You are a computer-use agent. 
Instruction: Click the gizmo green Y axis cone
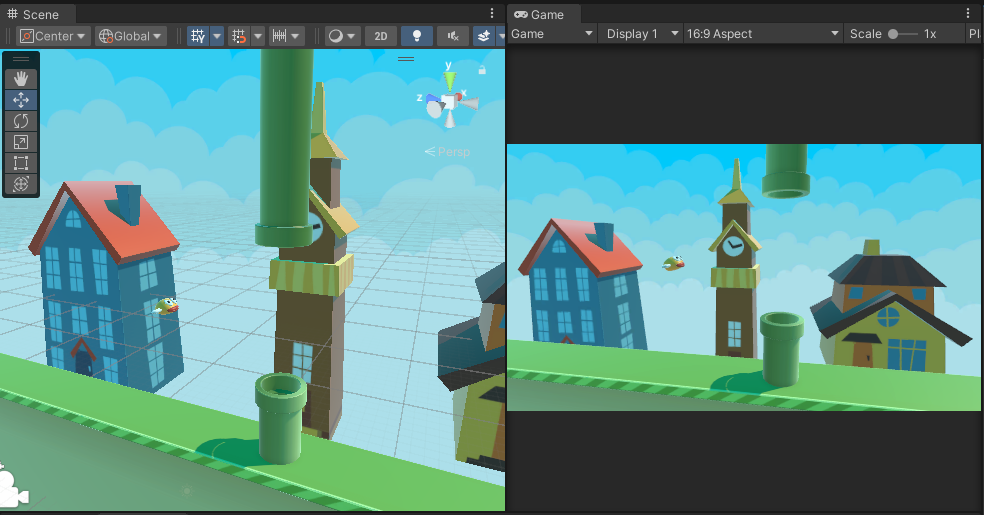pos(450,80)
